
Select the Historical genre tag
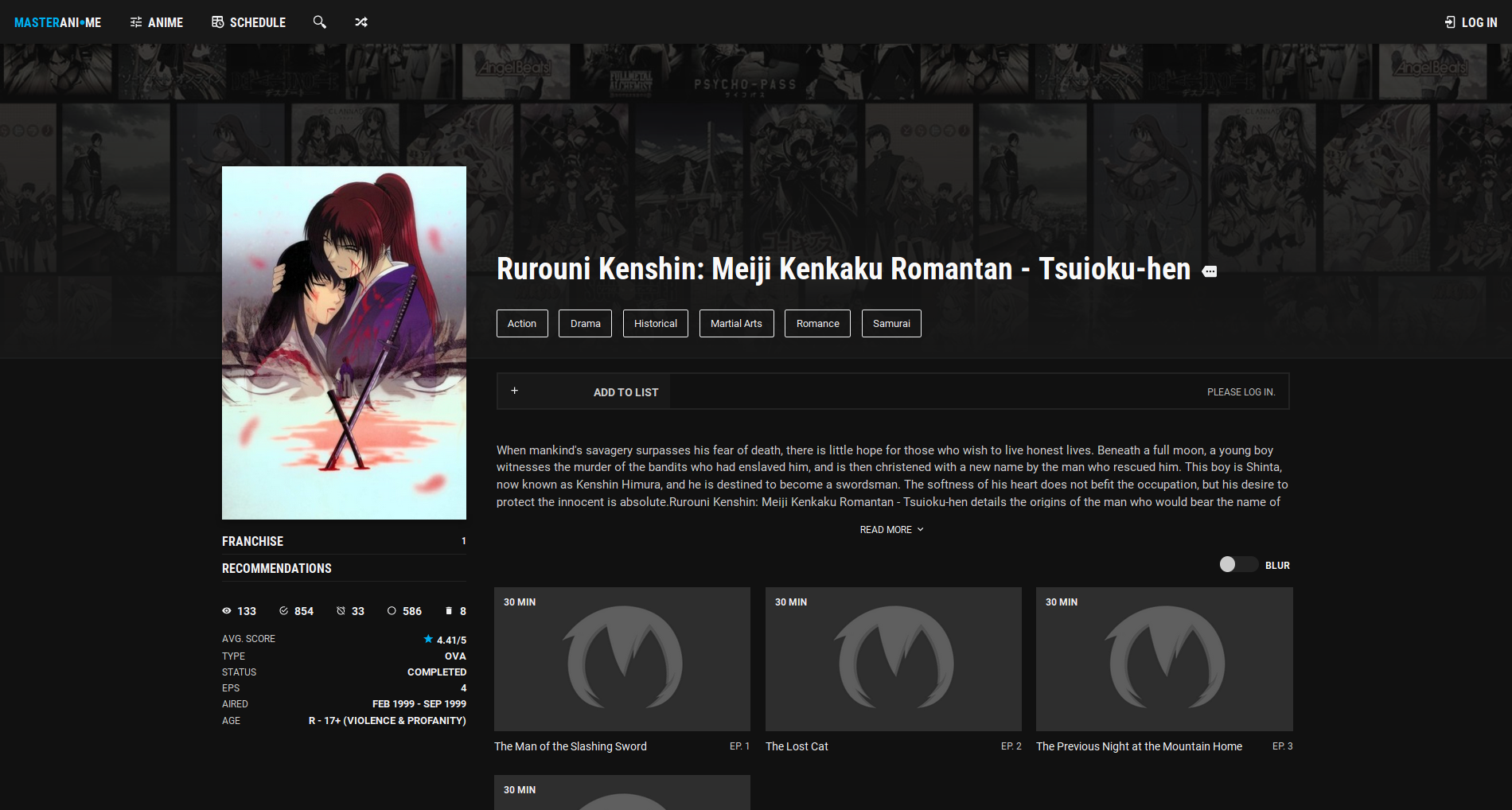(x=656, y=323)
